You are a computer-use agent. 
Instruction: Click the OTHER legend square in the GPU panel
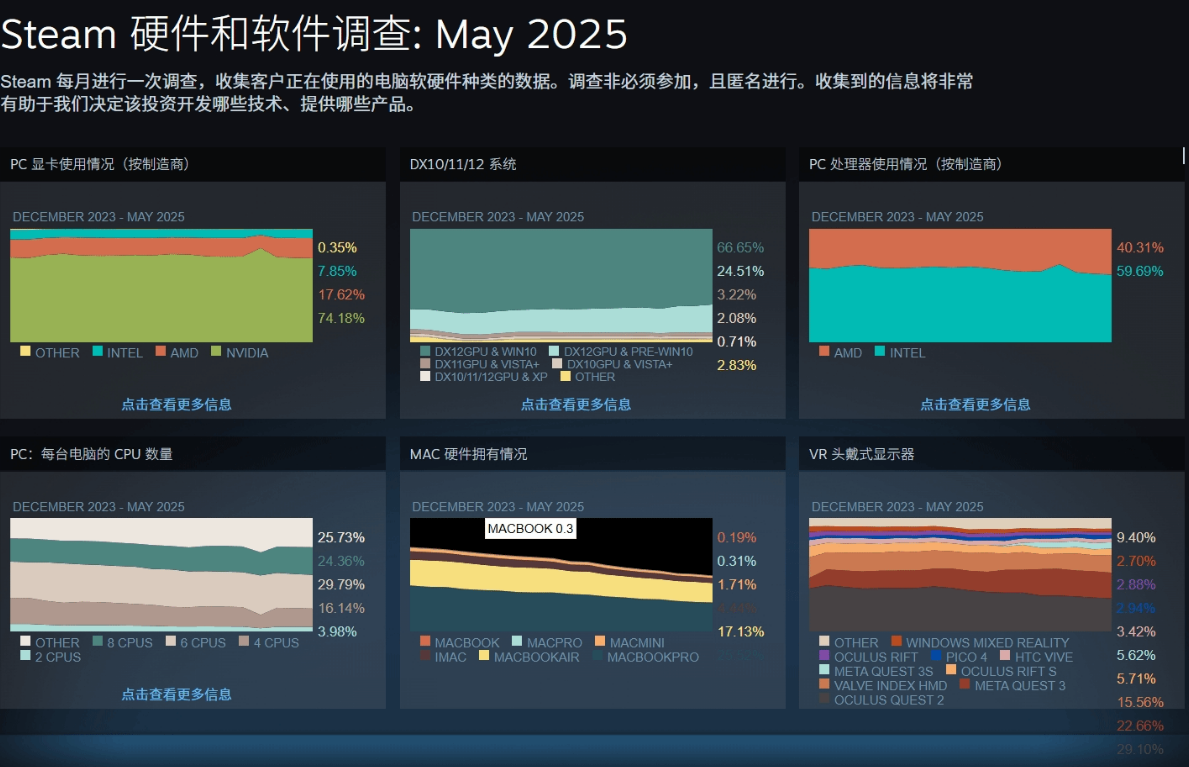25,351
